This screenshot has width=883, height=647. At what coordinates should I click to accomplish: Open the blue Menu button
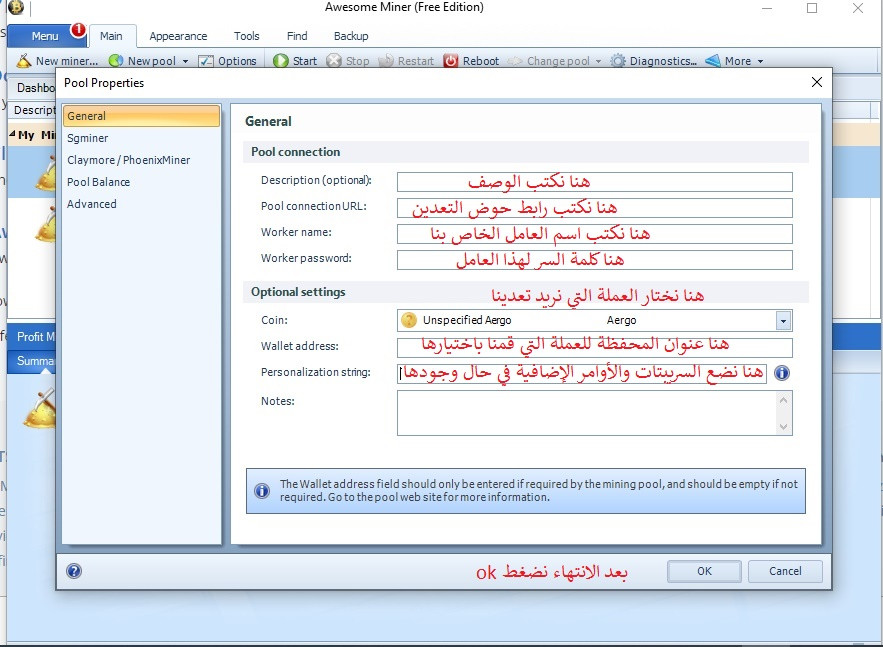tap(44, 36)
